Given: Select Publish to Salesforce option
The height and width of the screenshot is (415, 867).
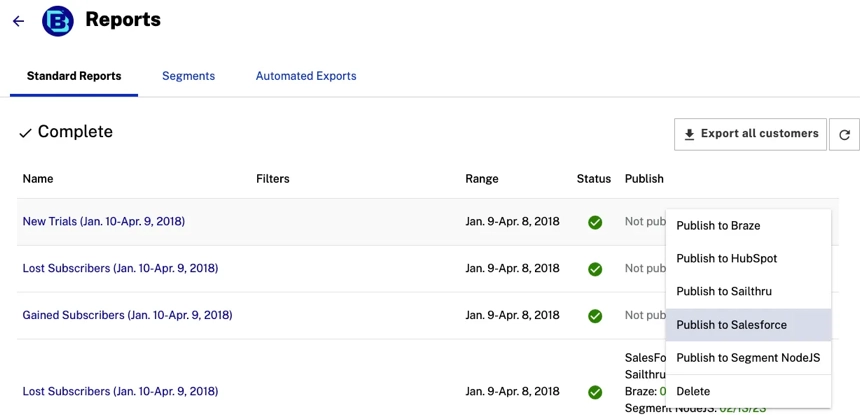Looking at the screenshot, I should [731, 325].
